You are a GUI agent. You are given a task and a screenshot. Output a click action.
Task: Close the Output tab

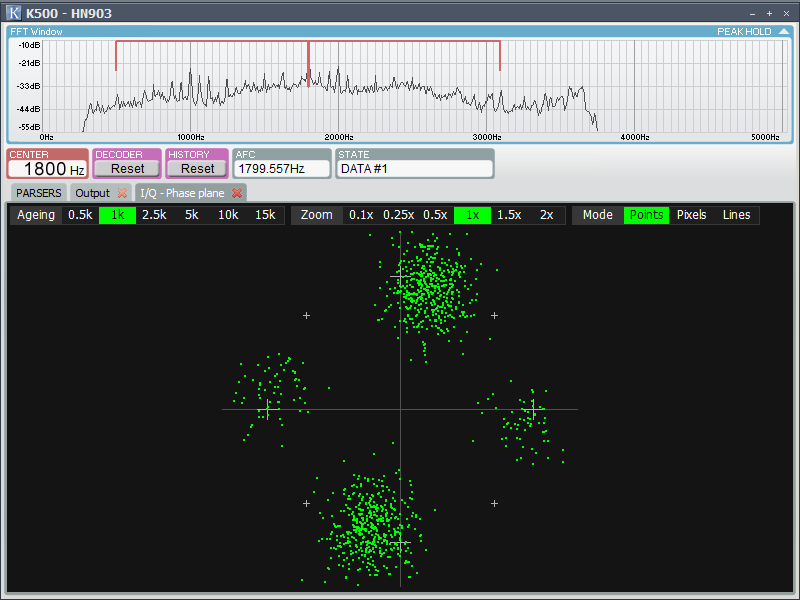122,192
